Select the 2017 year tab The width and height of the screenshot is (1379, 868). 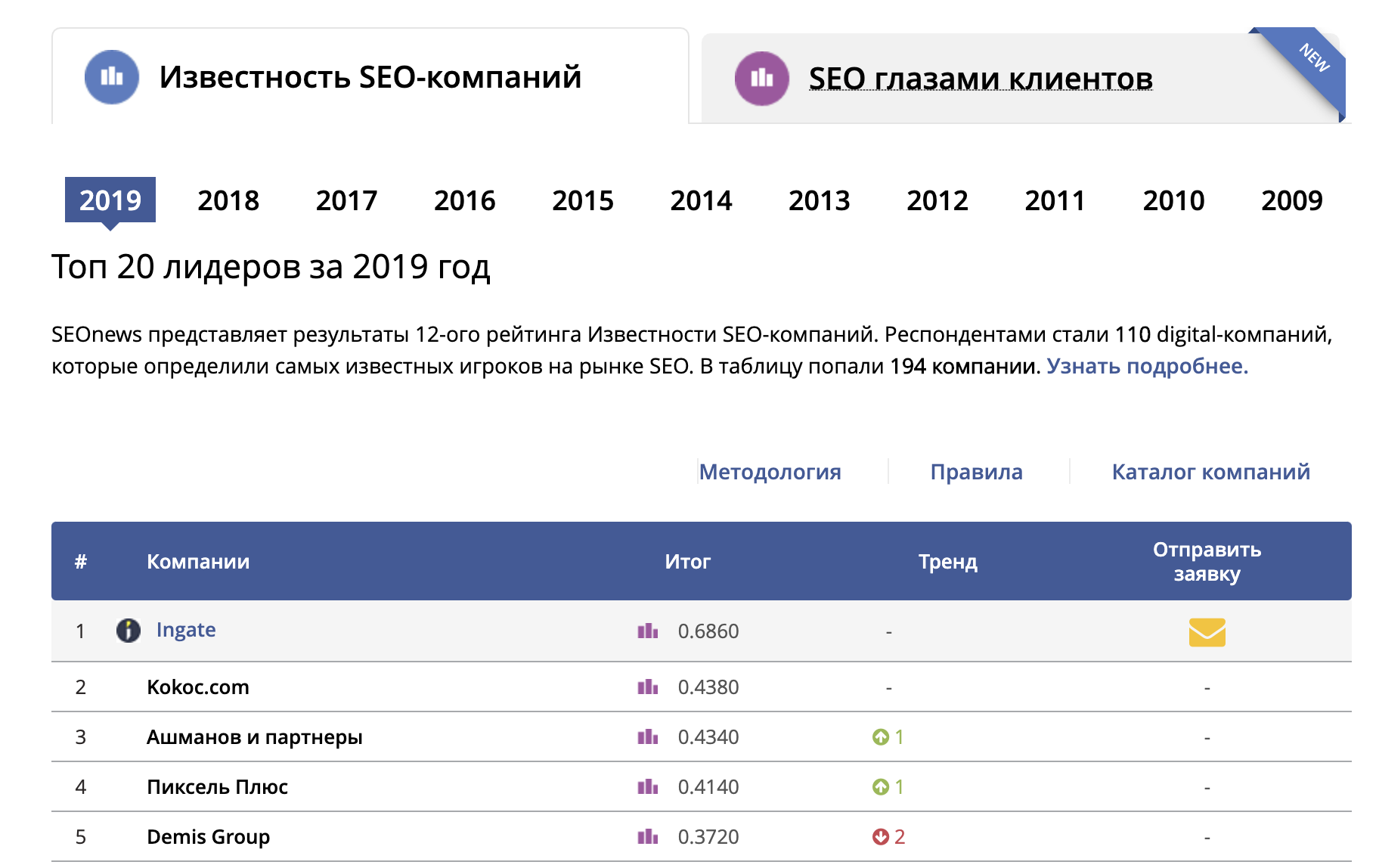coord(346,200)
